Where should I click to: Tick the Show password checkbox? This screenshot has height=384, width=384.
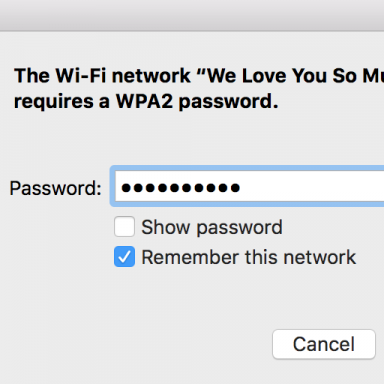click(124, 227)
